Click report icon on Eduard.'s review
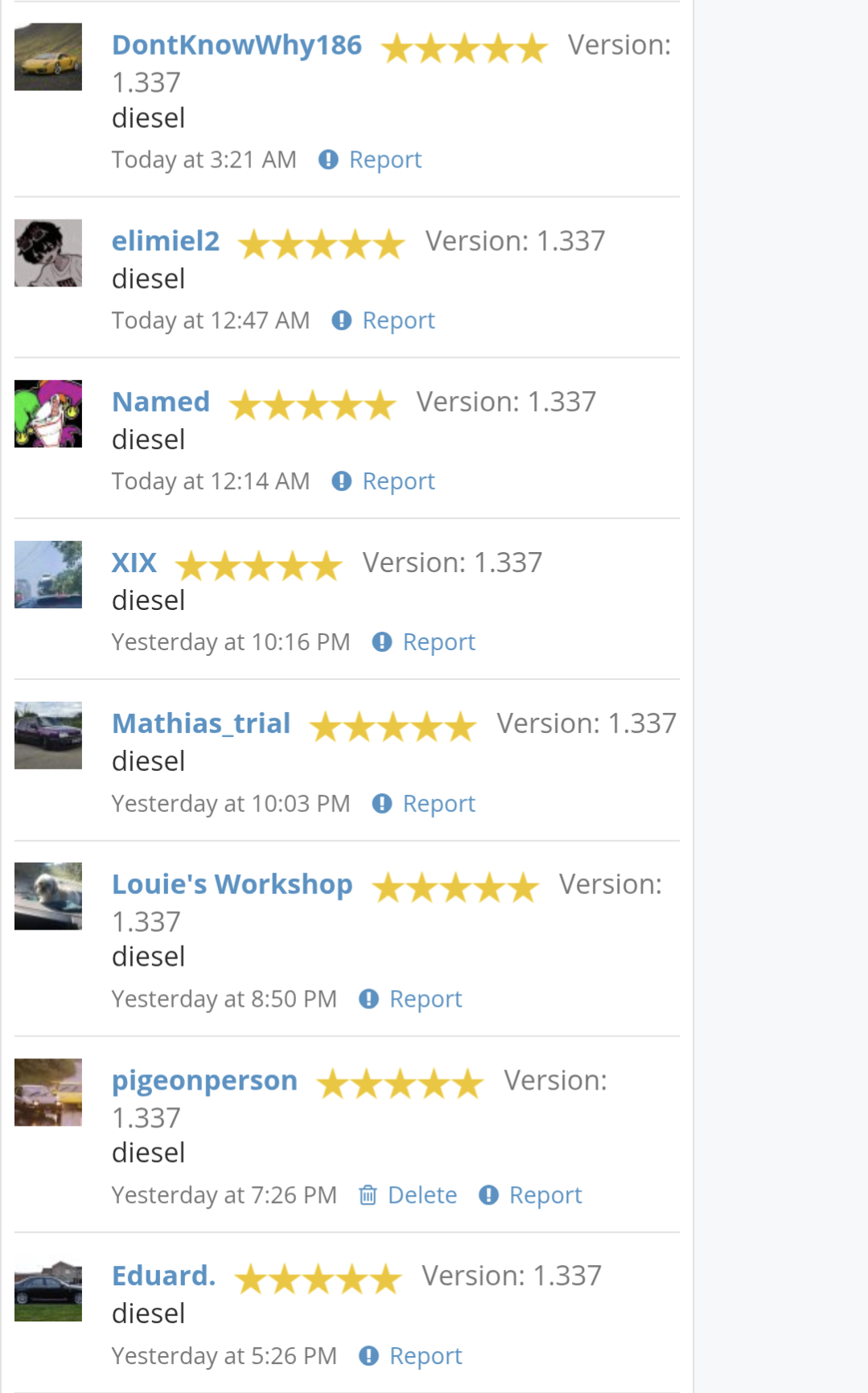This screenshot has width=868, height=1393. coord(368,1356)
